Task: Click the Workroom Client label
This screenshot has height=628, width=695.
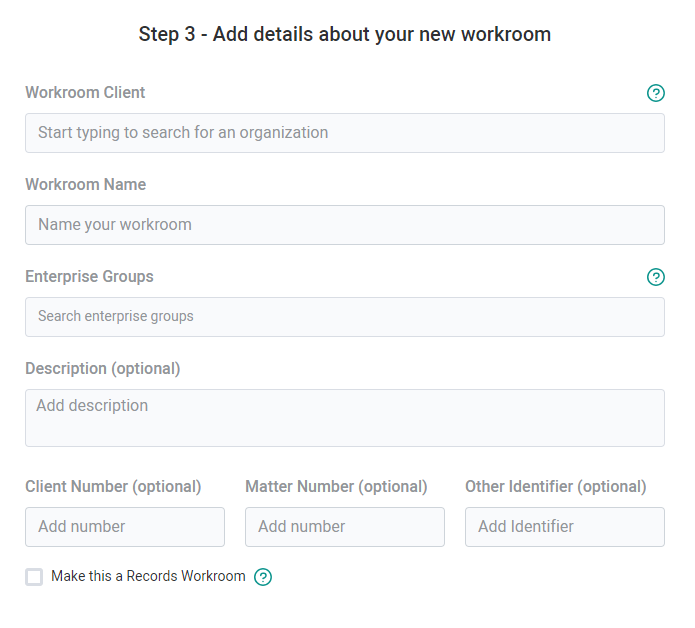Action: (x=85, y=93)
